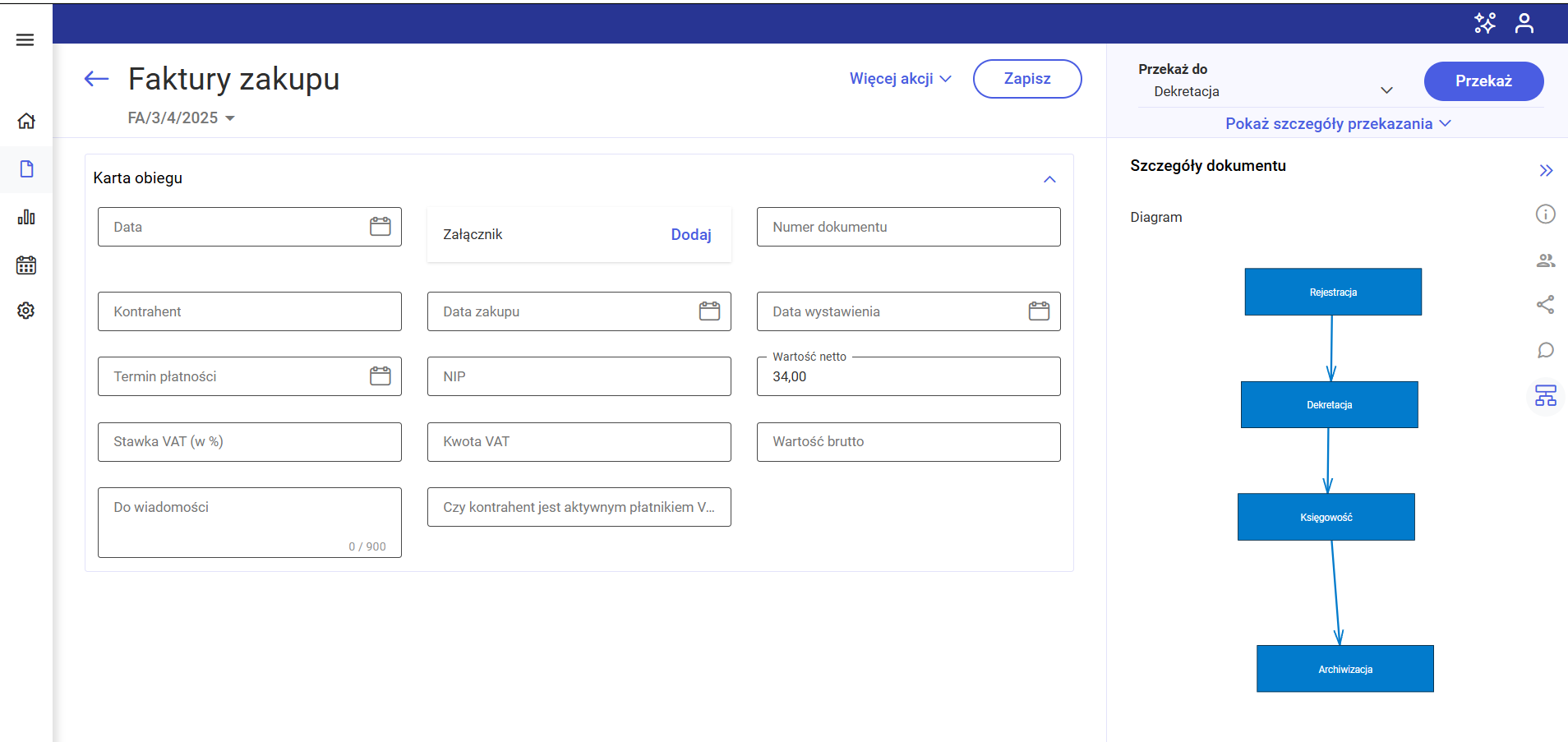Click the Rejestracja diagram node
This screenshot has height=742, width=1568.
(1333, 292)
